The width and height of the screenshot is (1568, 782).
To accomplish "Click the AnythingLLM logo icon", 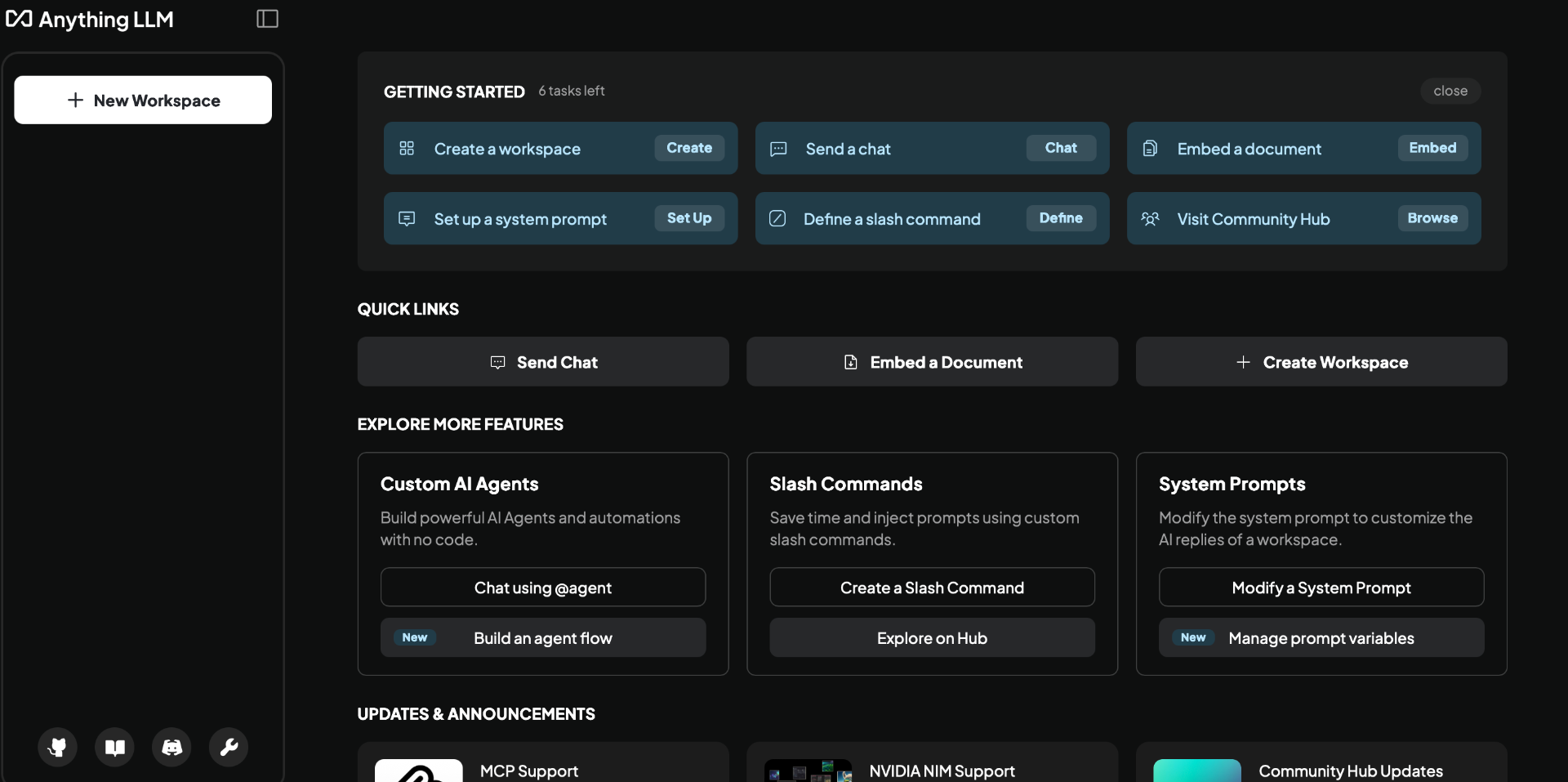I will click(x=19, y=19).
